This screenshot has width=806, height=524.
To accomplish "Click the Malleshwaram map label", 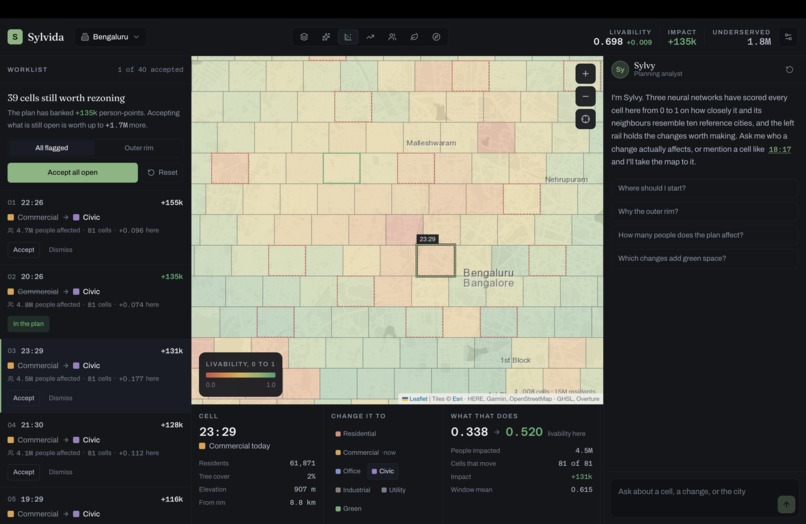I will pos(431,143).
